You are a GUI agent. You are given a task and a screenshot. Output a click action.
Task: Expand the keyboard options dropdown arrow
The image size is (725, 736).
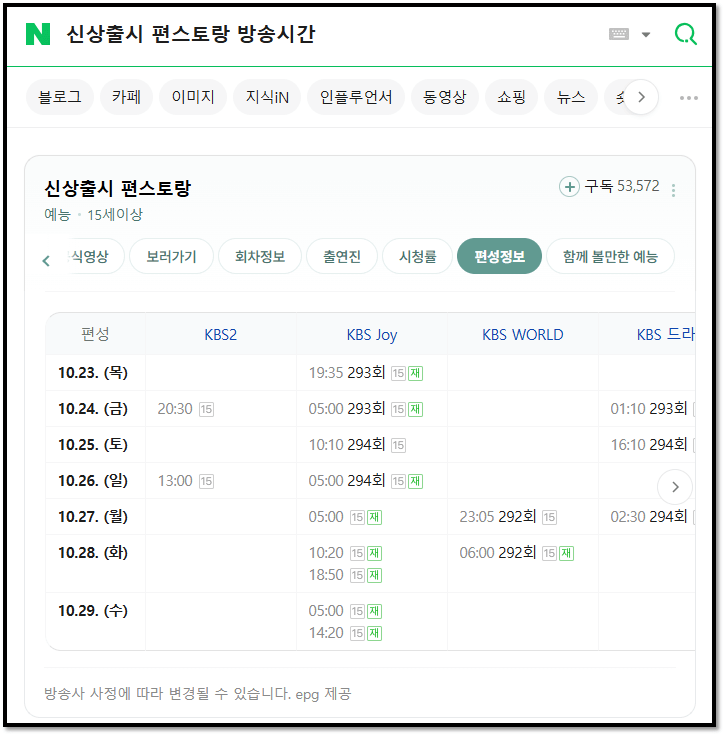[646, 34]
